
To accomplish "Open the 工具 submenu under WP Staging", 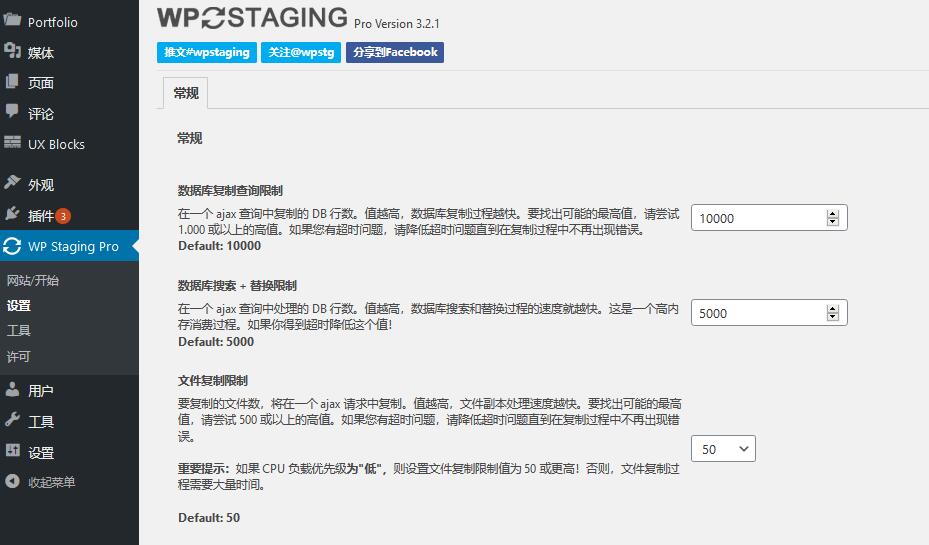I will click(x=18, y=331).
